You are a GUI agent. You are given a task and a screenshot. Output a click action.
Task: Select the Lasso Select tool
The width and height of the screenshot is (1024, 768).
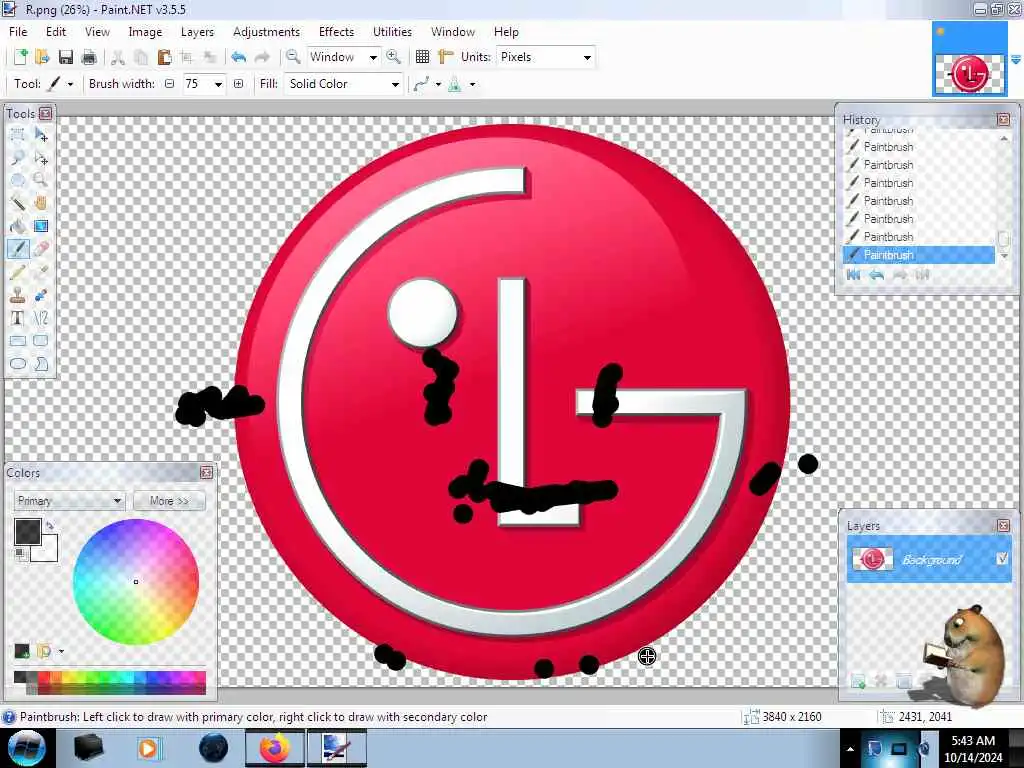pos(18,158)
